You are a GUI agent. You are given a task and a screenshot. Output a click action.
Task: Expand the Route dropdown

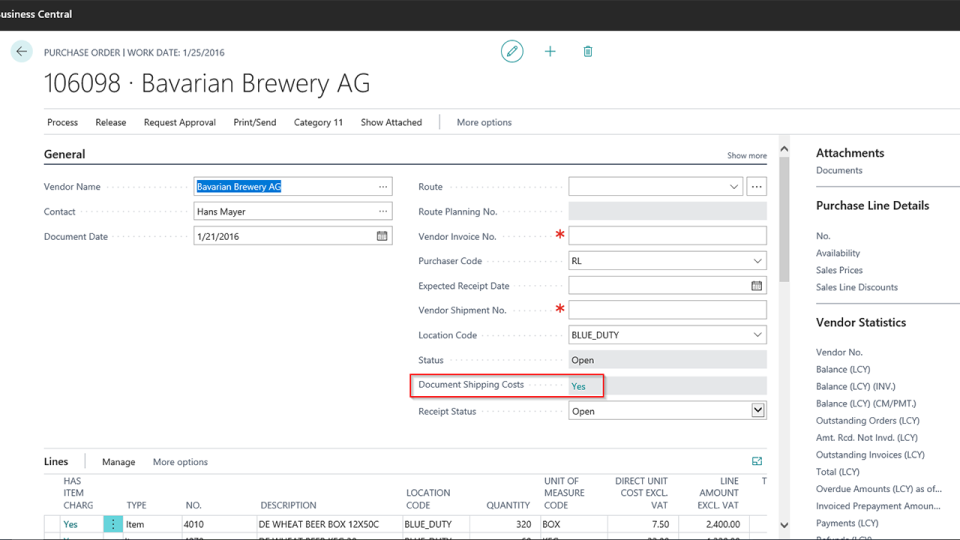[735, 187]
